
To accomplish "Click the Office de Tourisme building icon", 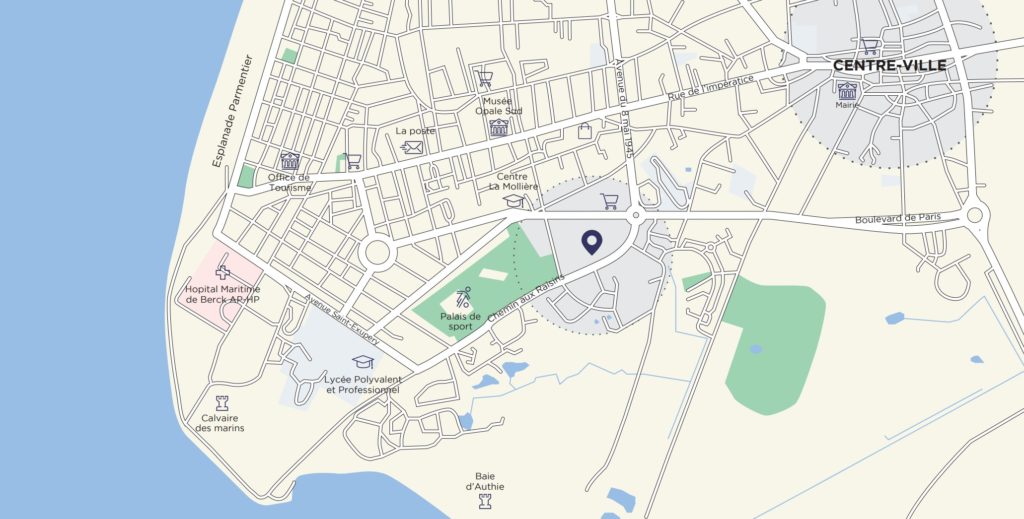I will (x=290, y=161).
